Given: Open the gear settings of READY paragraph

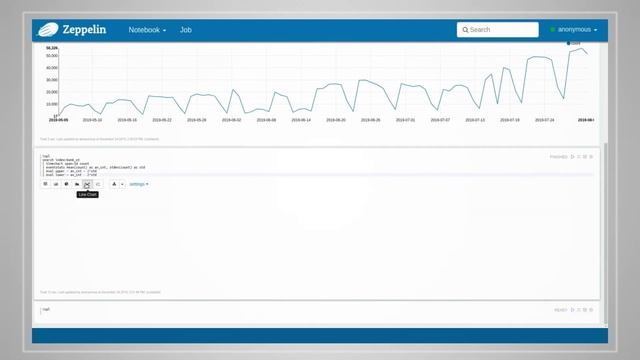Looking at the screenshot, I should coord(591,310).
